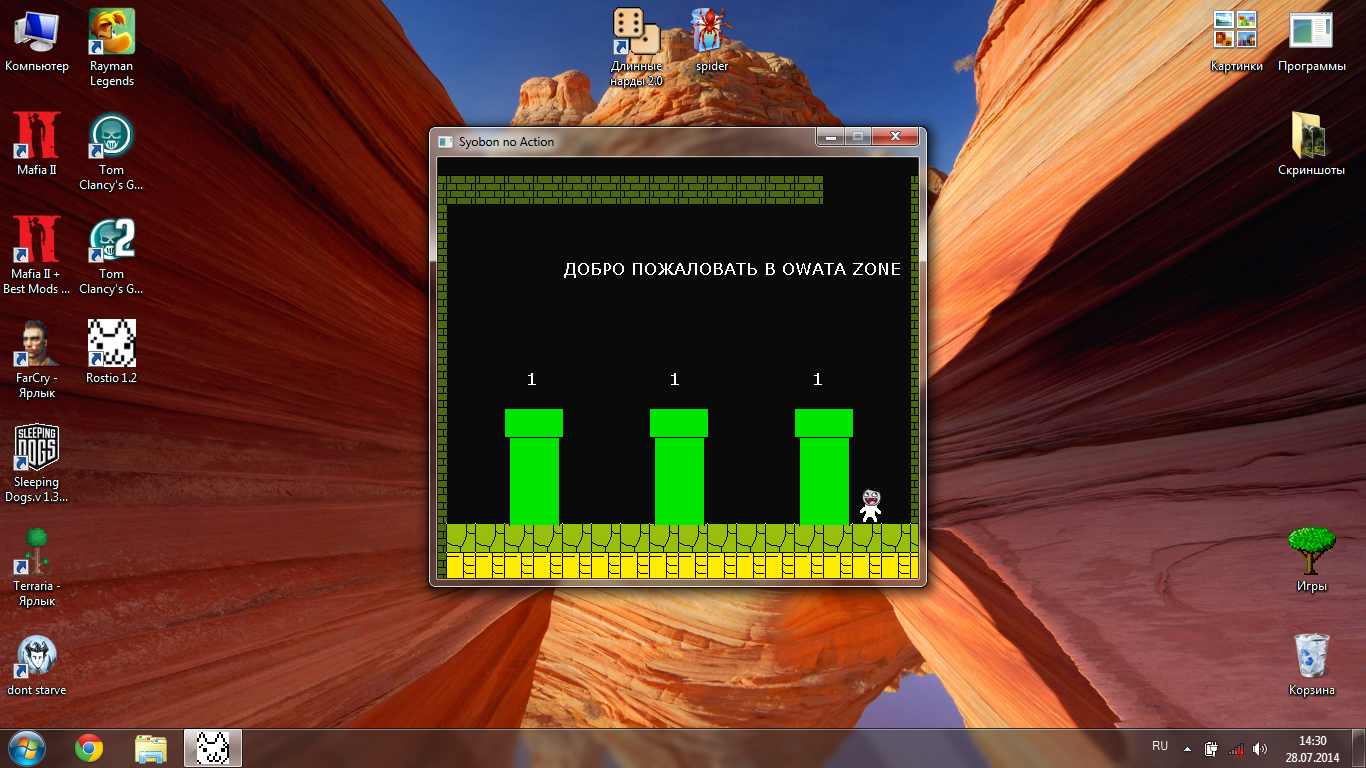
Task: Click the Tom Clancy's shortcut with number 2
Action: point(112,240)
